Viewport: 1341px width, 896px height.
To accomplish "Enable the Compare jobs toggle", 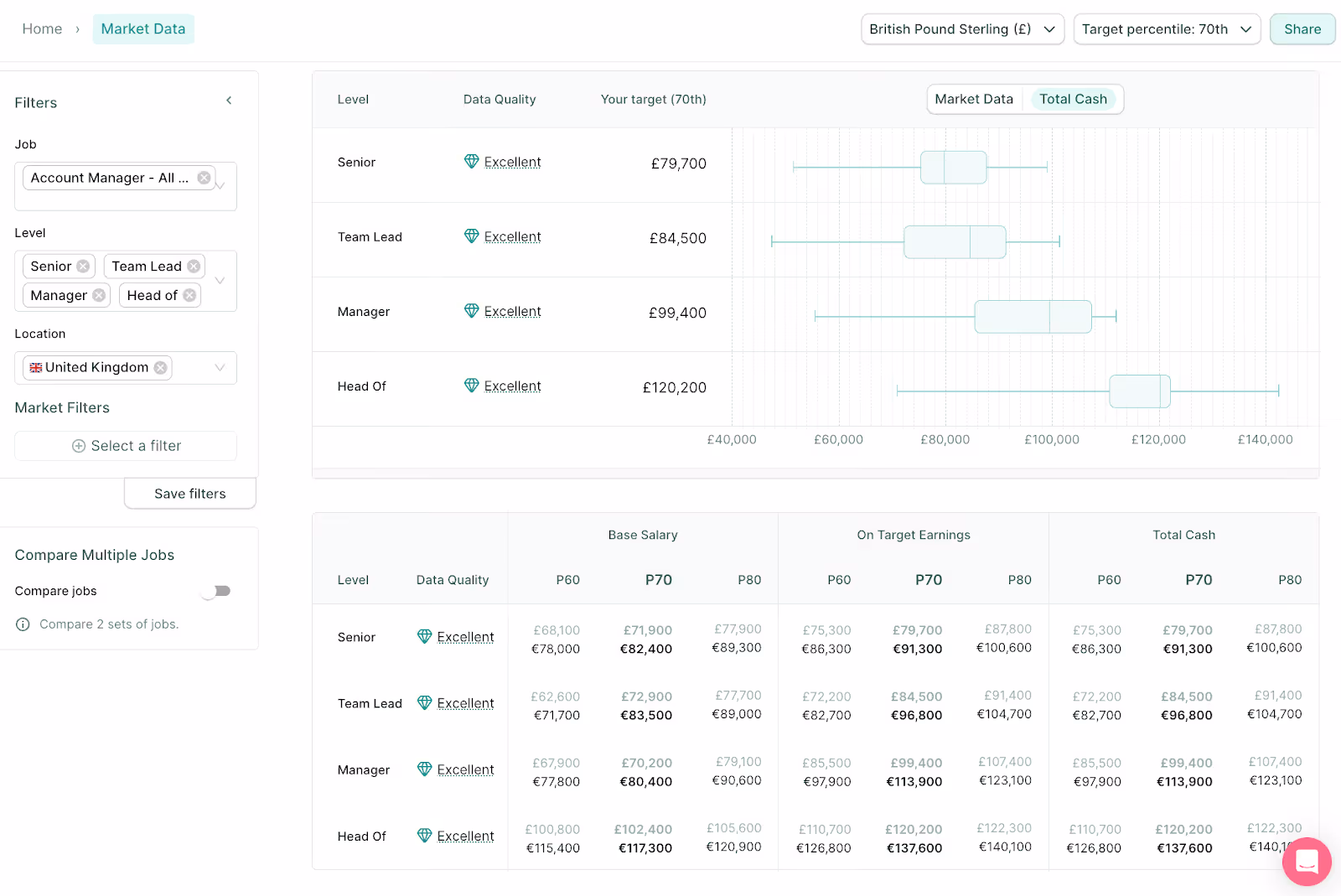I will (215, 590).
